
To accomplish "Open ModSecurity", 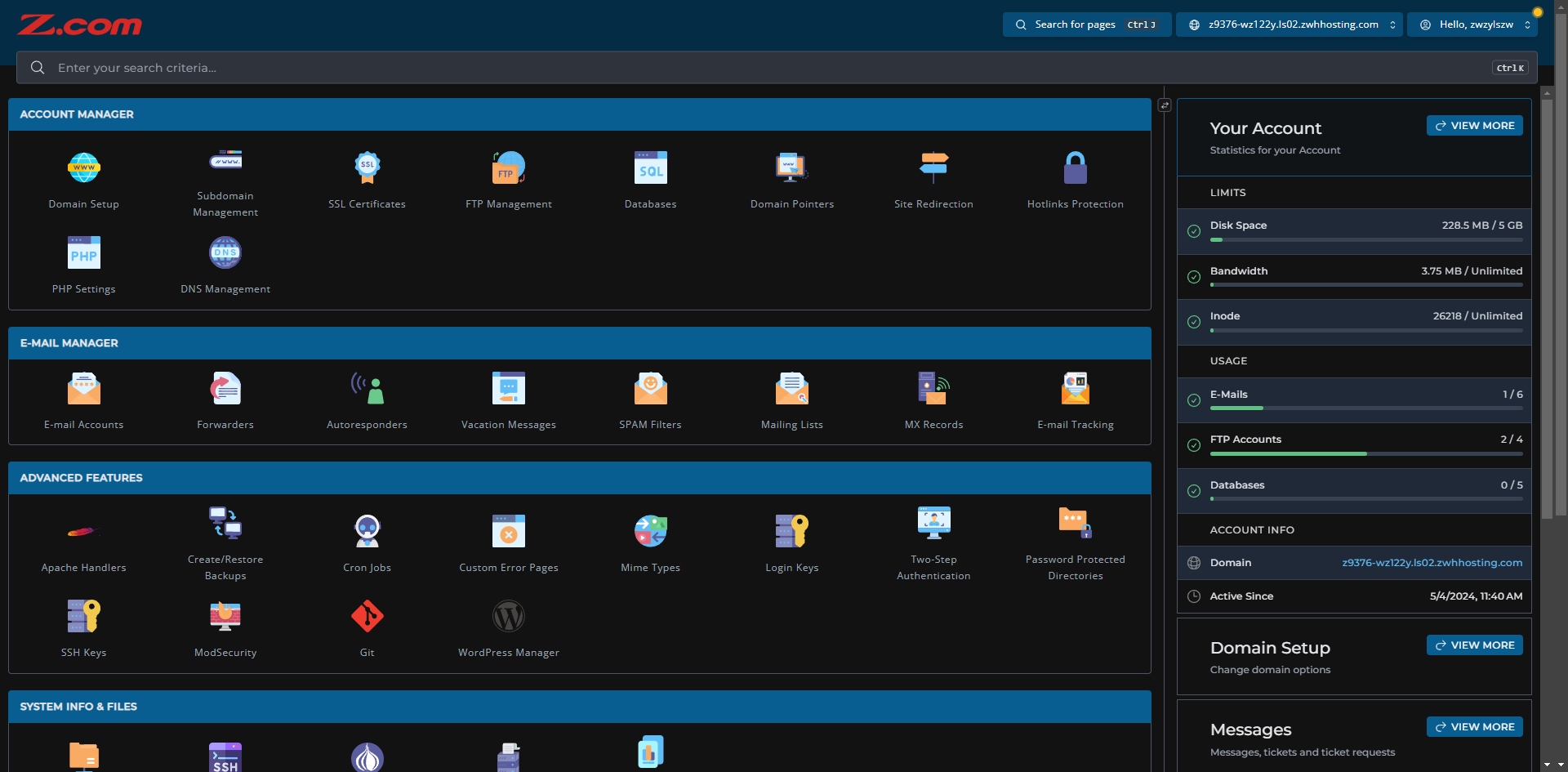I will pyautogui.click(x=225, y=628).
